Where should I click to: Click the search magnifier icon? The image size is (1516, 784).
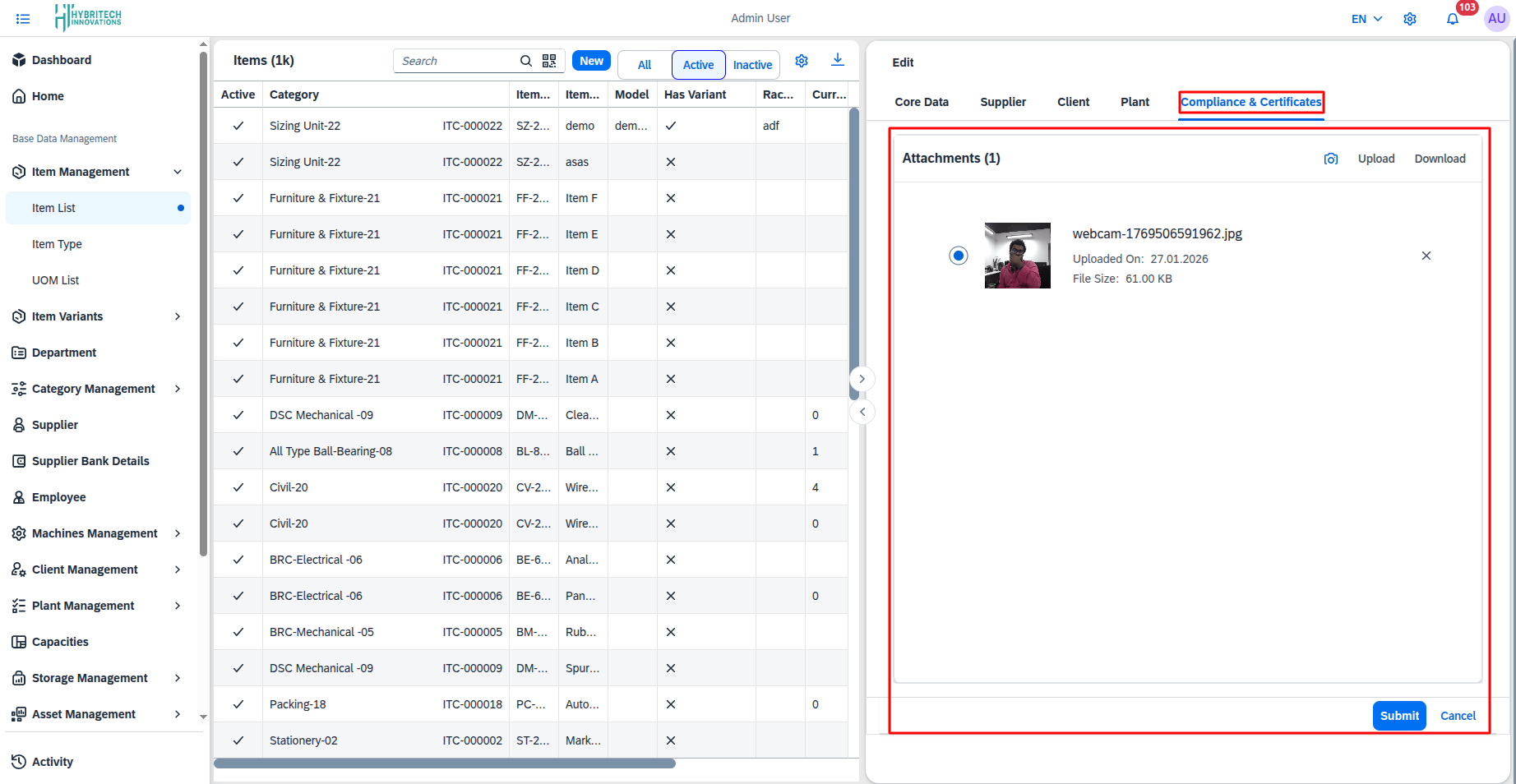(526, 61)
